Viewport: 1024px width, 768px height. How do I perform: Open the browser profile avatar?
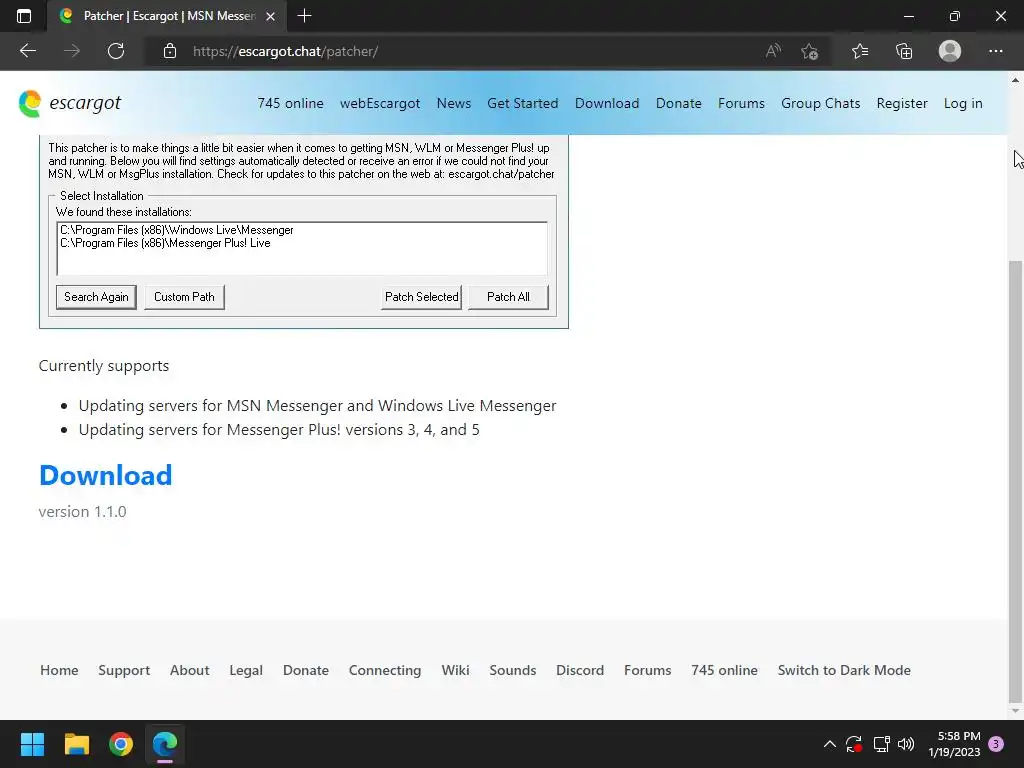950,51
